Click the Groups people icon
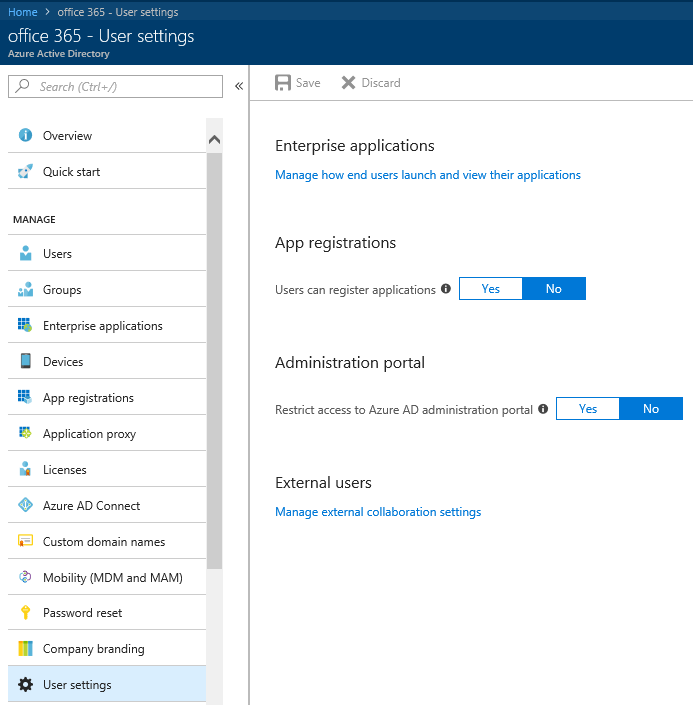 point(26,289)
